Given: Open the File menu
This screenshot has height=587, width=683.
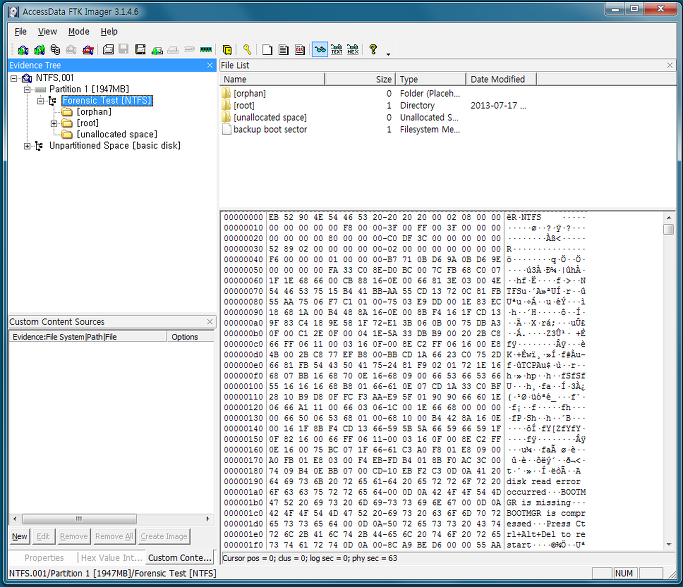Looking at the screenshot, I should tap(20, 32).
